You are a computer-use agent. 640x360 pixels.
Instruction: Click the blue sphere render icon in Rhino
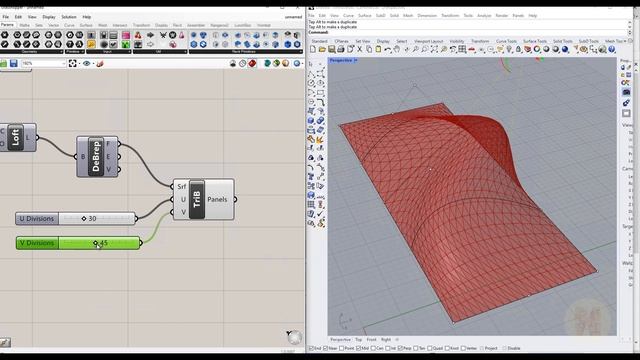click(x=565, y=49)
